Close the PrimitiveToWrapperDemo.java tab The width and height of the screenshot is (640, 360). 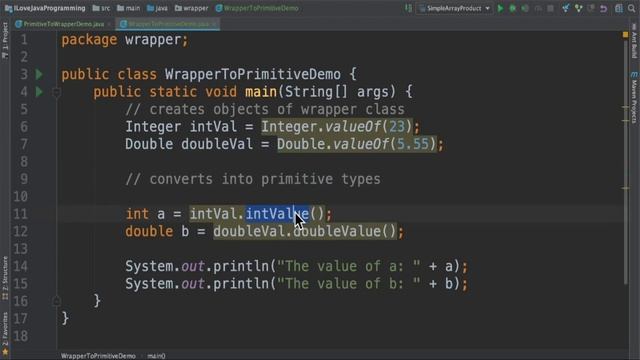[x=109, y=24]
